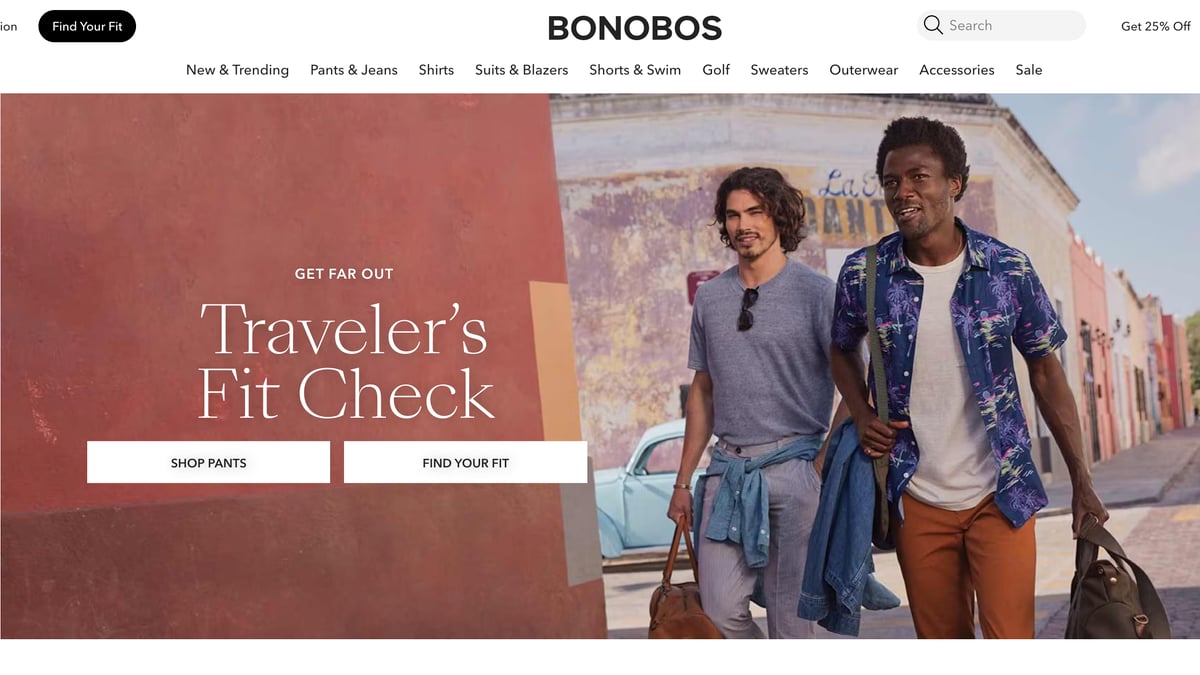
Task: Click the GET FAR OUT banner text
Action: (344, 274)
